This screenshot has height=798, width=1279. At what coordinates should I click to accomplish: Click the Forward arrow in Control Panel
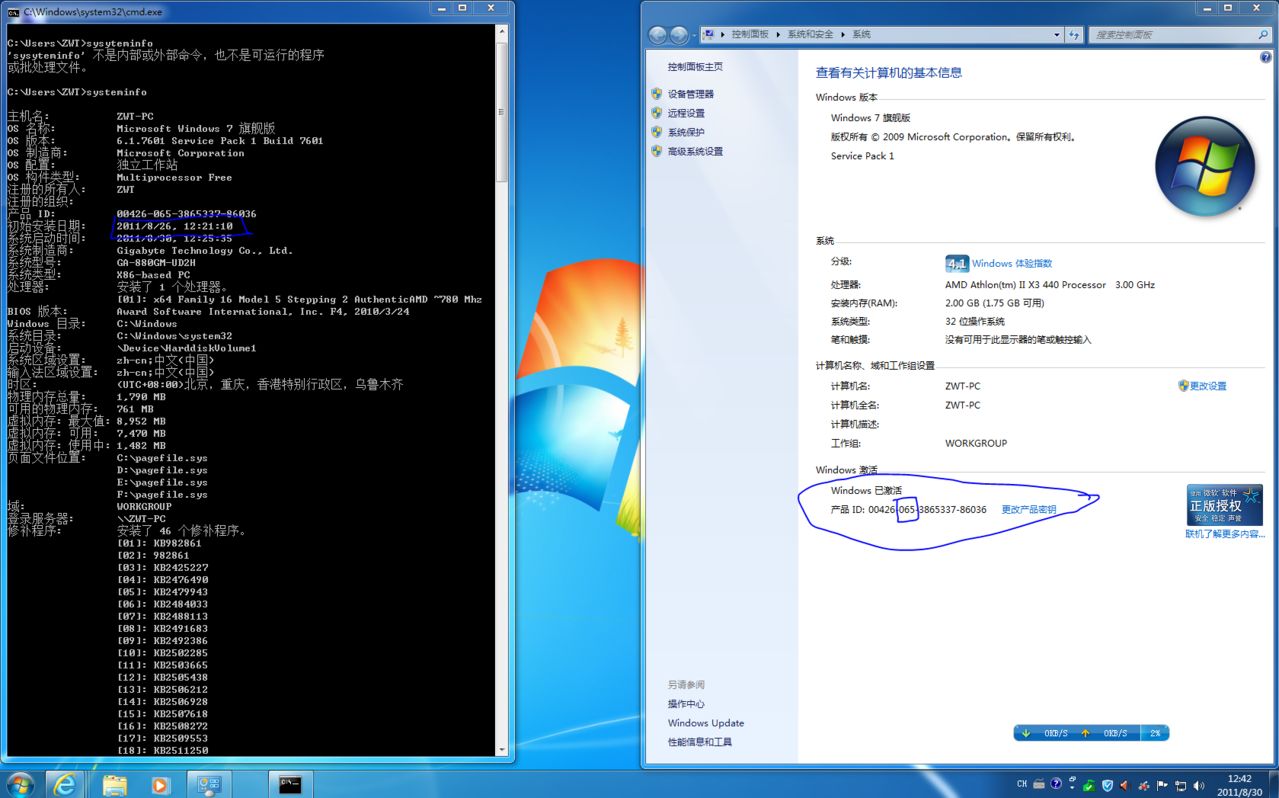coord(679,35)
